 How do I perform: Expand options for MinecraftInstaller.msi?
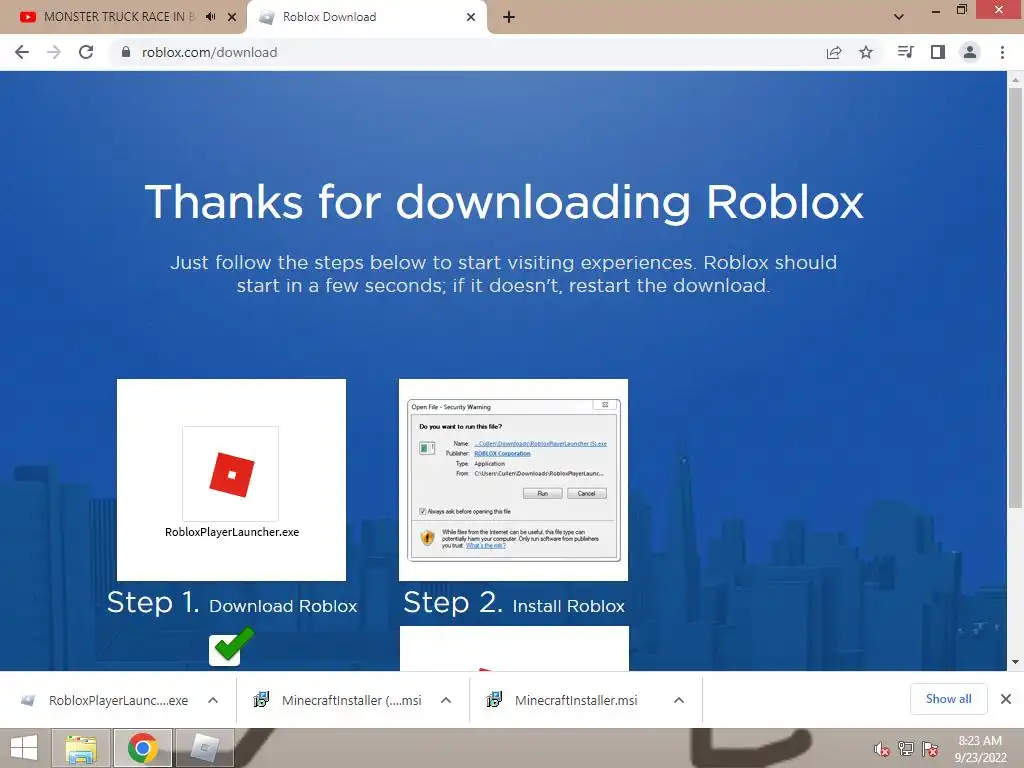[x=679, y=700]
